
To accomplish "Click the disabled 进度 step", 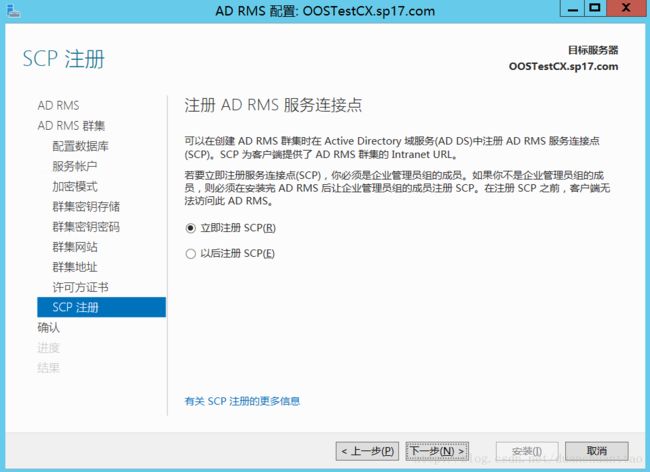I will [49, 348].
